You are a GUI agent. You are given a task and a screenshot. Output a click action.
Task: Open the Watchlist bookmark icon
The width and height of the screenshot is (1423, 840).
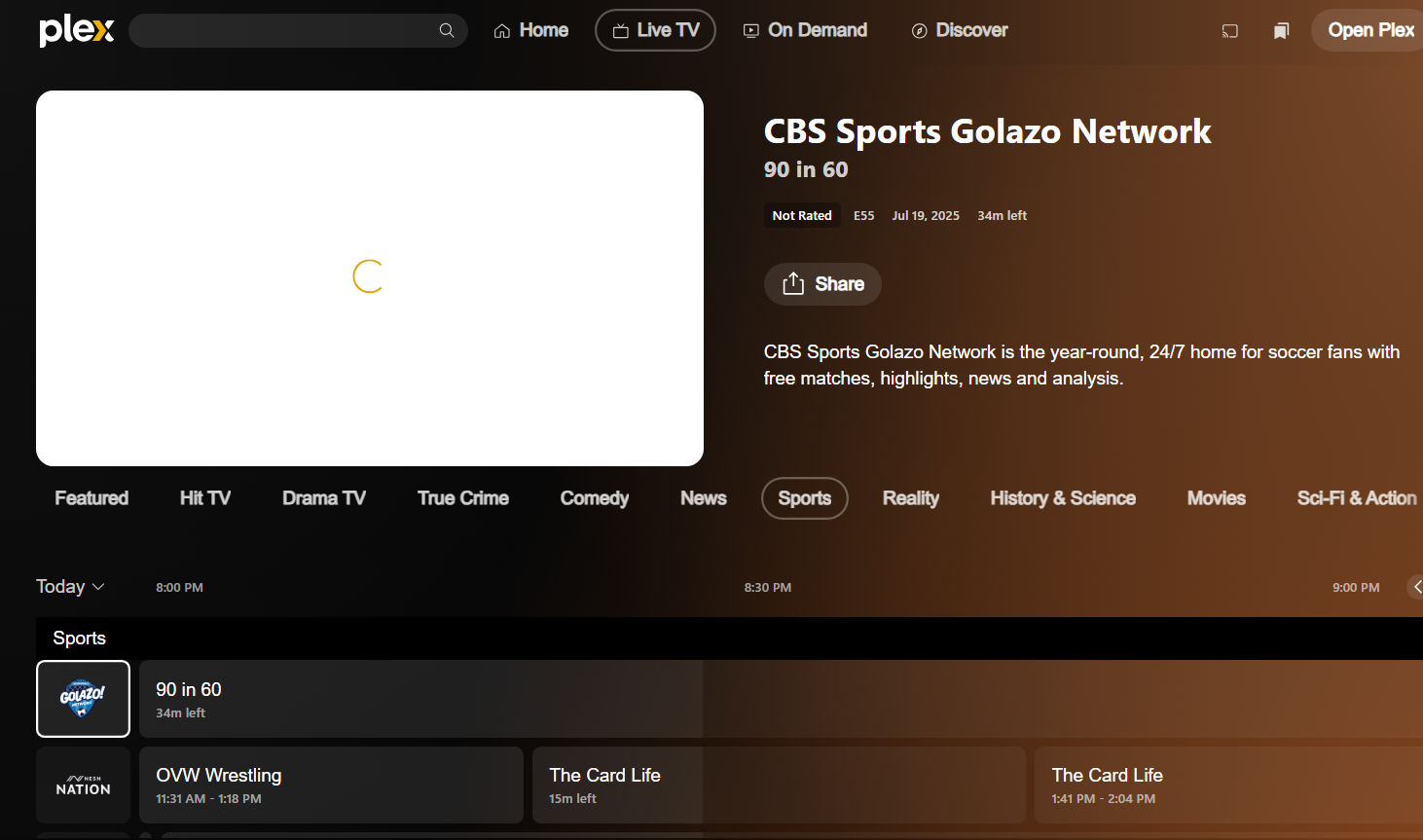click(x=1281, y=30)
